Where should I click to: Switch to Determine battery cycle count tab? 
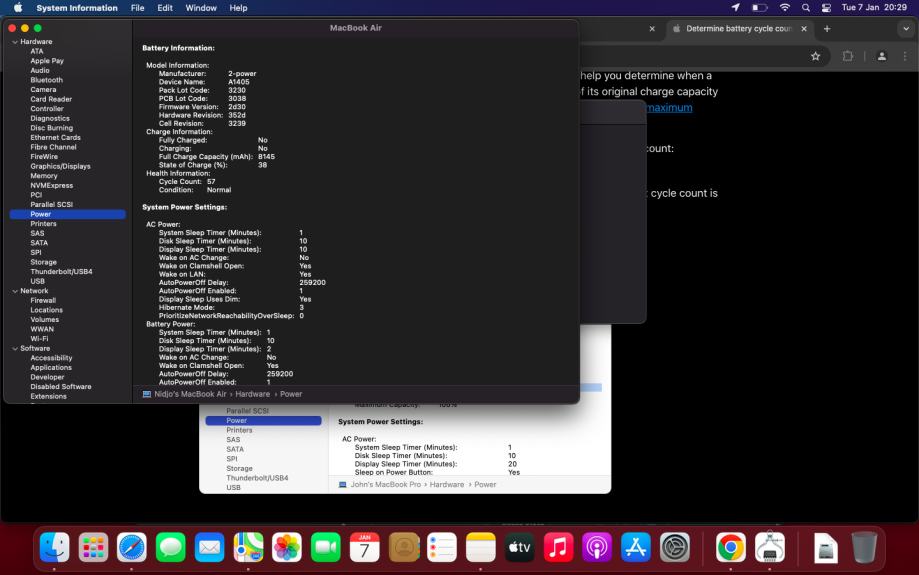coord(738,29)
